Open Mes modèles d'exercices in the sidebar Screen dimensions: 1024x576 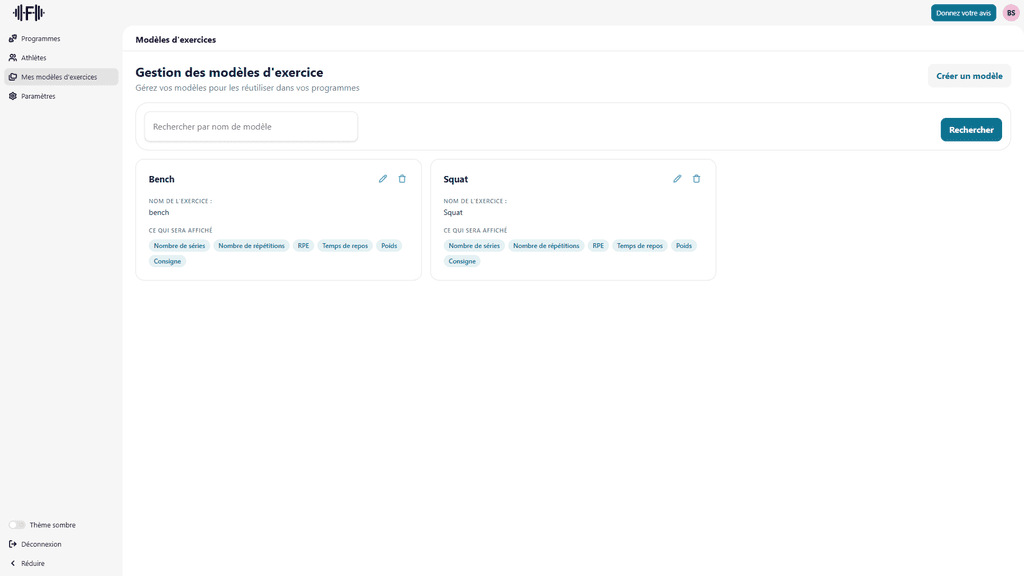pos(59,77)
